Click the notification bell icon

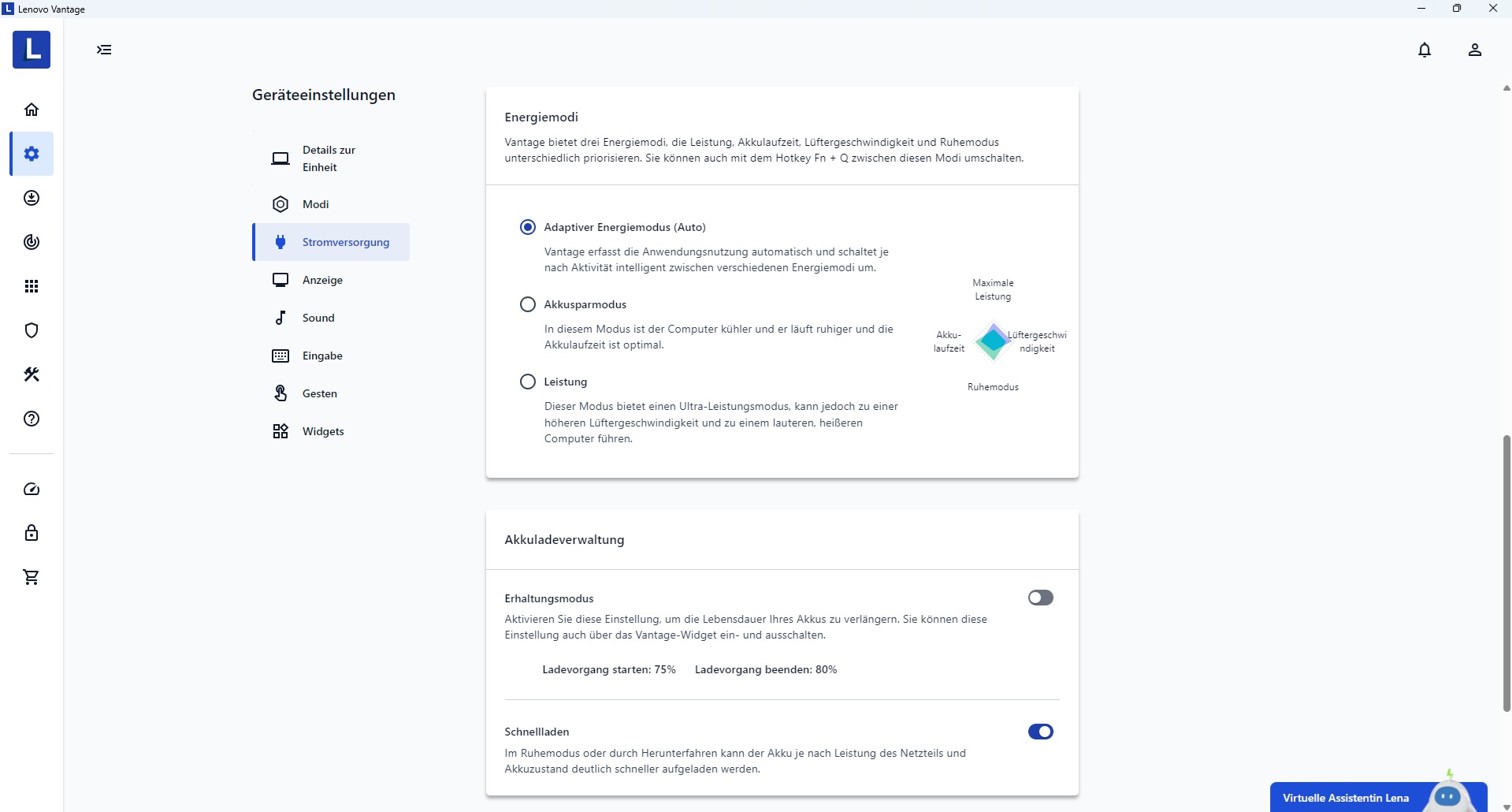[x=1425, y=50]
